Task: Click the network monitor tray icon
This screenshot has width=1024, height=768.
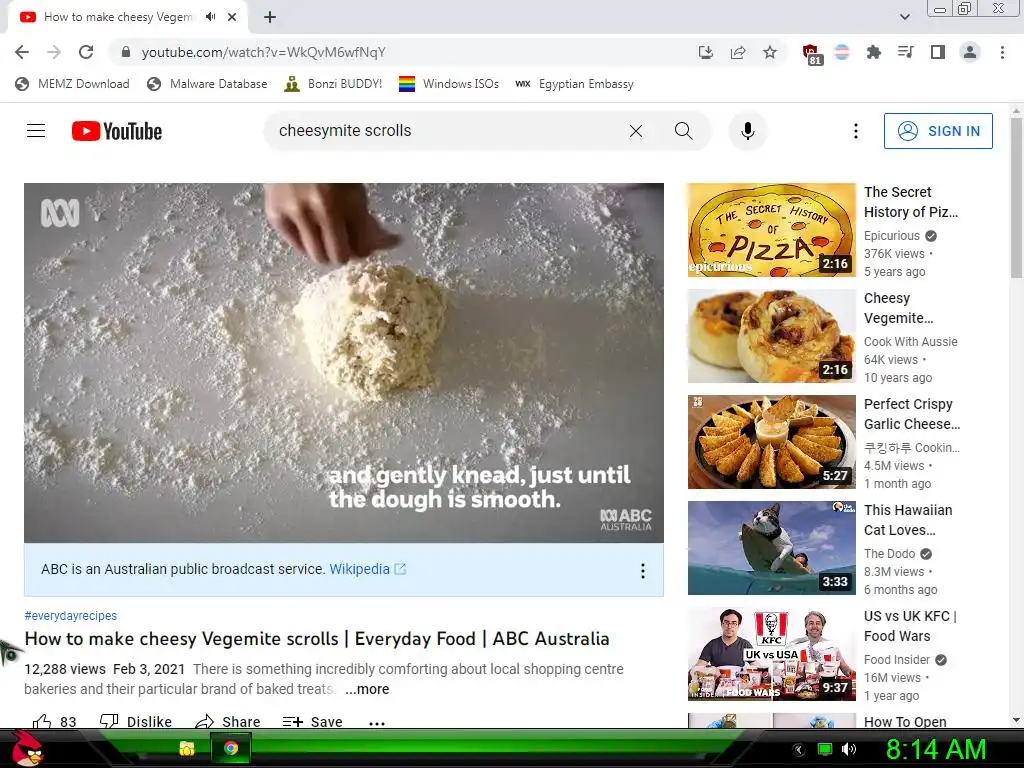Action: coord(825,749)
